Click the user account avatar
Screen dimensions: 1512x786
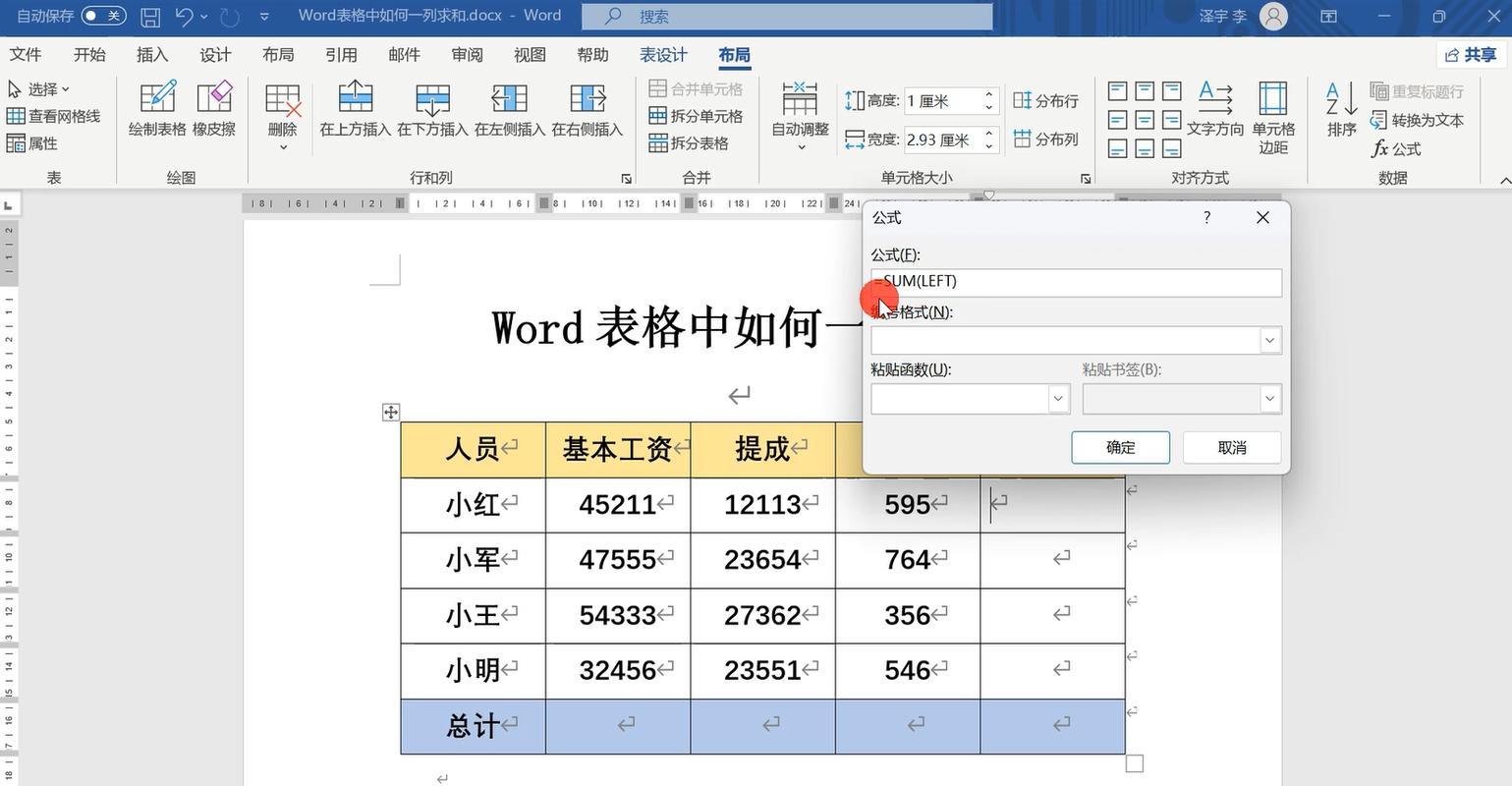(1273, 16)
